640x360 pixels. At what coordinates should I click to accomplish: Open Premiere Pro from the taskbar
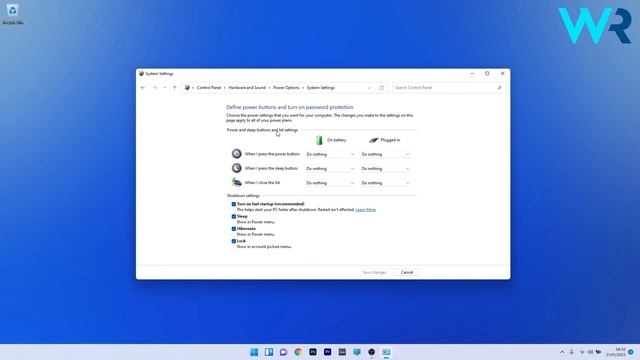327,352
